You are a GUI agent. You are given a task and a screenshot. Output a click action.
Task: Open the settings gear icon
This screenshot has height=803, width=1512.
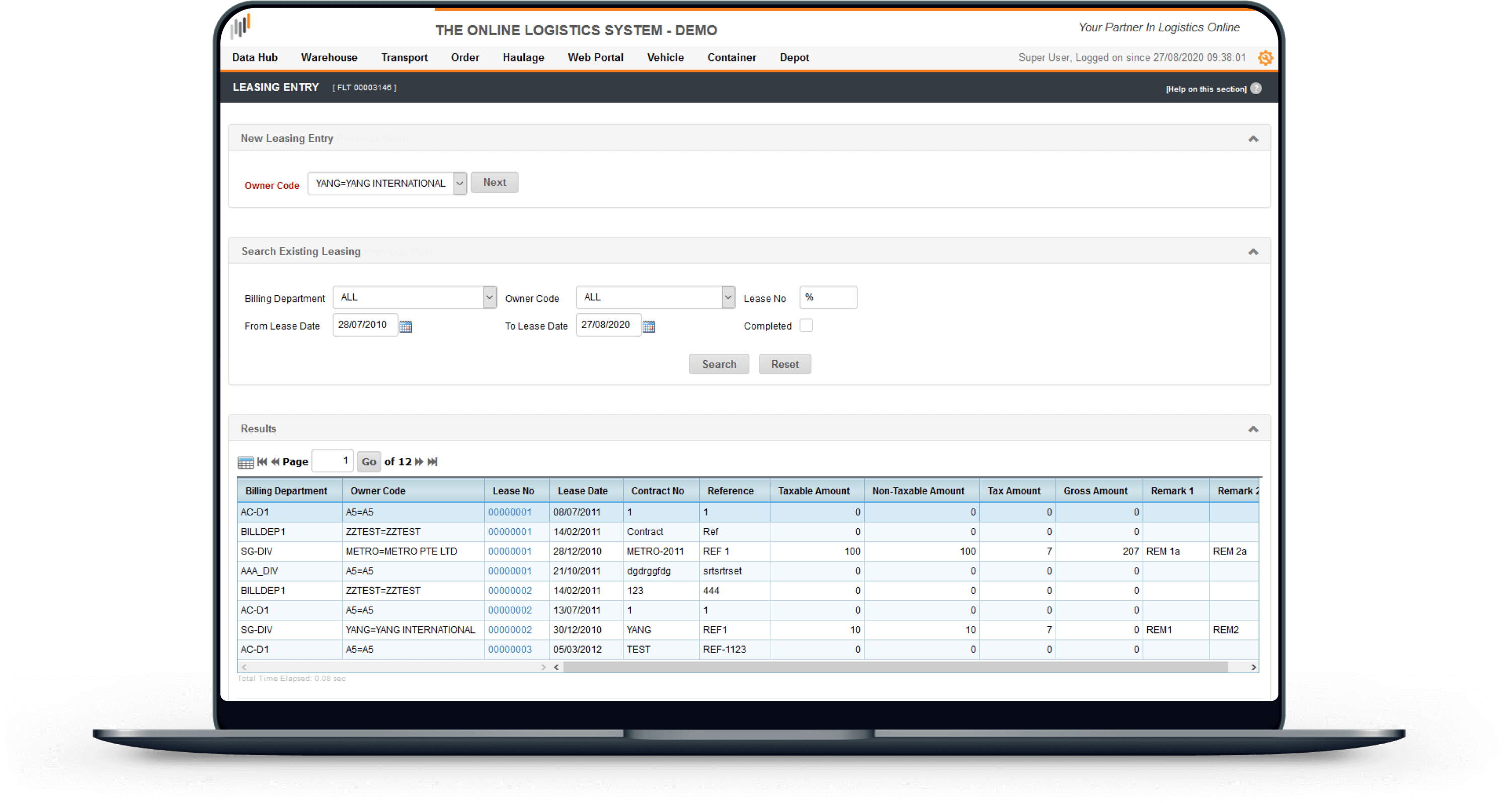[x=1265, y=57]
